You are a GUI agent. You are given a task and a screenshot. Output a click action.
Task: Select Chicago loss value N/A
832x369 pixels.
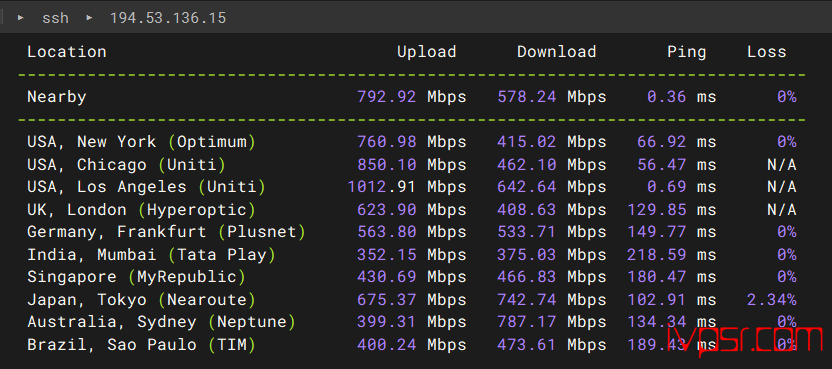tap(782, 165)
